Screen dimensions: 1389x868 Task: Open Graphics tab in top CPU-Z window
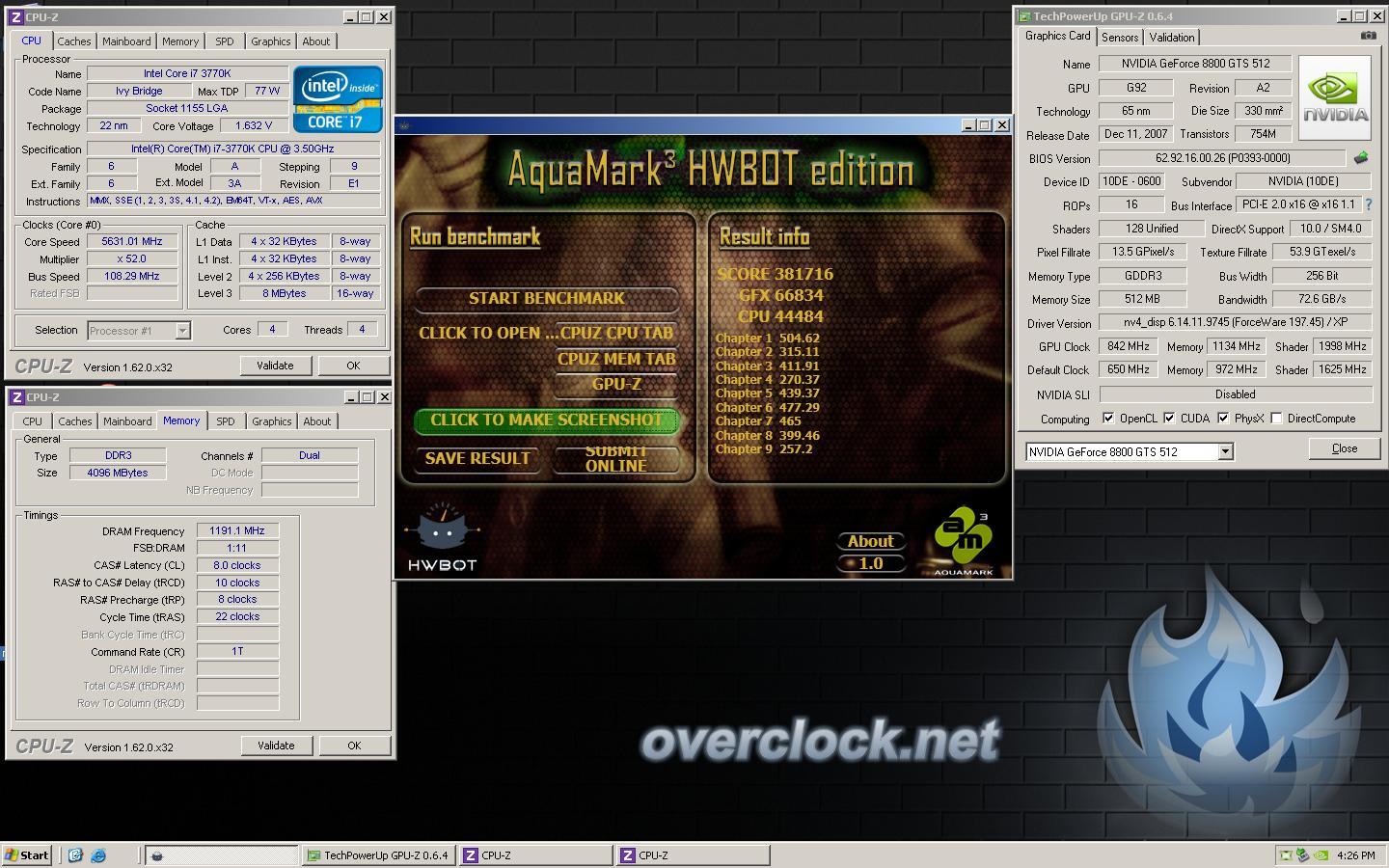click(270, 41)
